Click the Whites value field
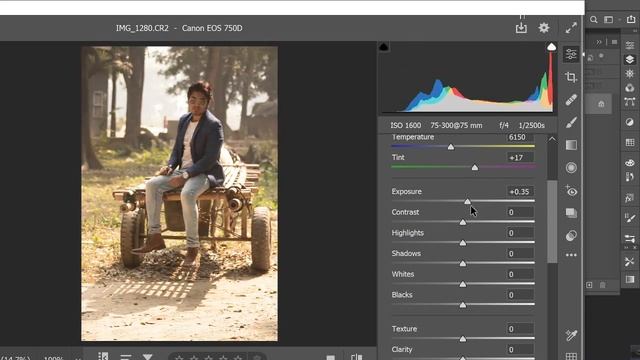Viewport: 640px width, 360px height. click(x=520, y=274)
